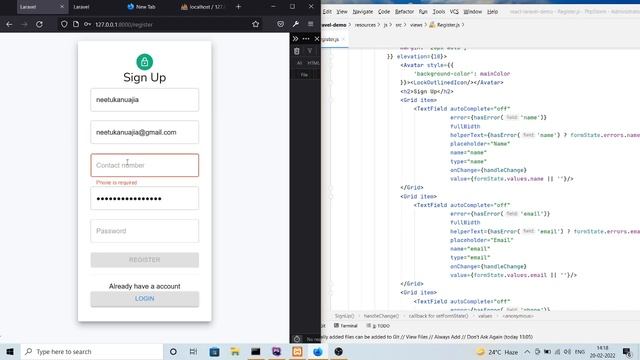This screenshot has height=360, width=640.
Task: Switch to the New Tab tab
Action: (142, 7)
